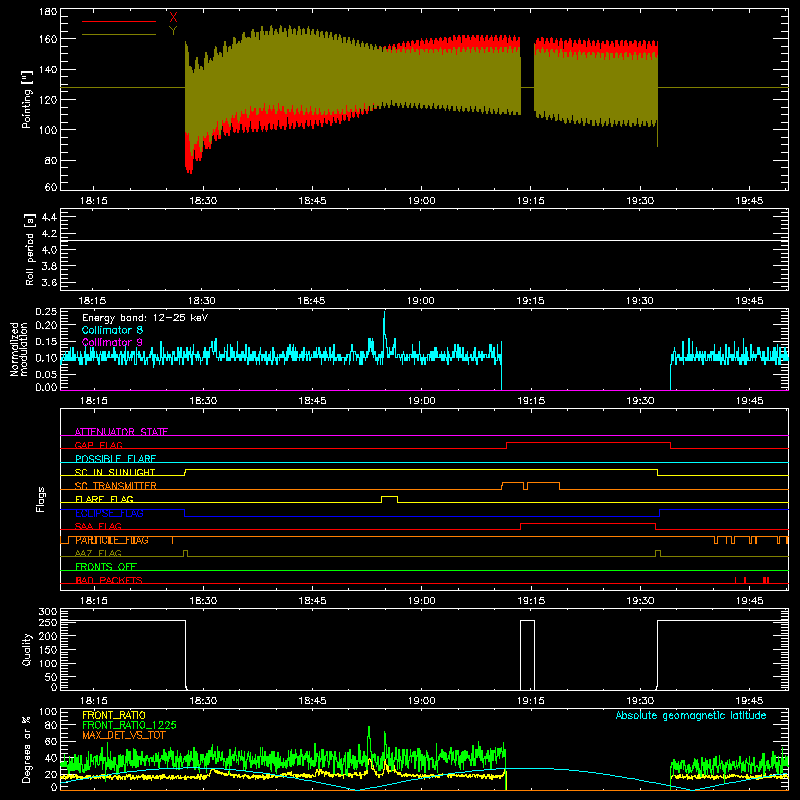
Task: Click the yellow FLARE_FLAG label
Action: click(x=104, y=499)
